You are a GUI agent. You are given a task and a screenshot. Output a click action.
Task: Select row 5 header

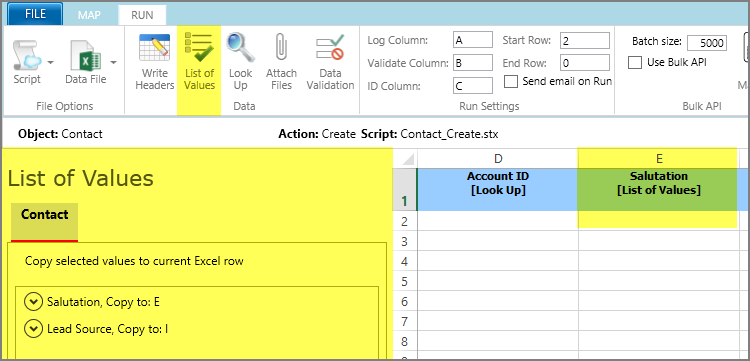[405, 281]
